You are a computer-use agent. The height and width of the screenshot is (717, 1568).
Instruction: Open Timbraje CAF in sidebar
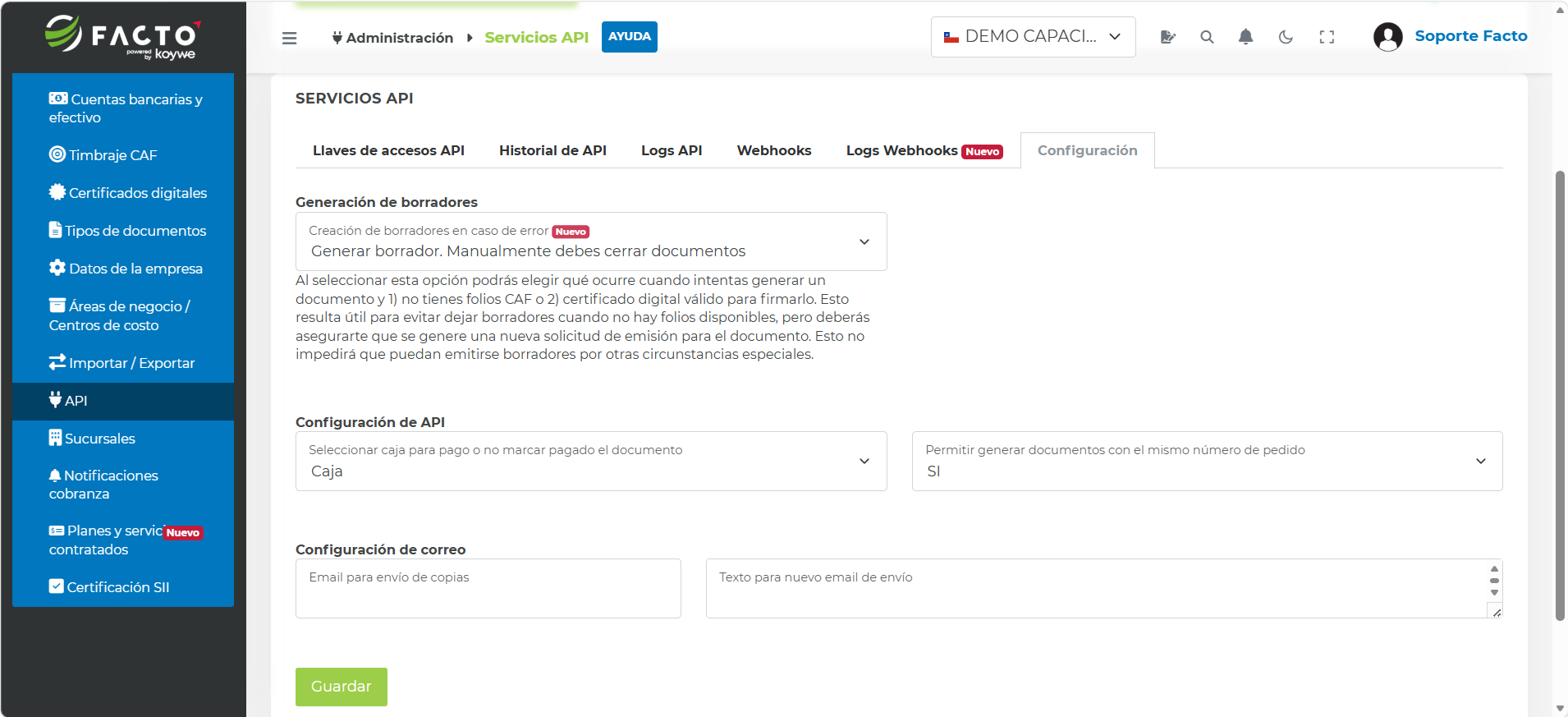tap(123, 155)
